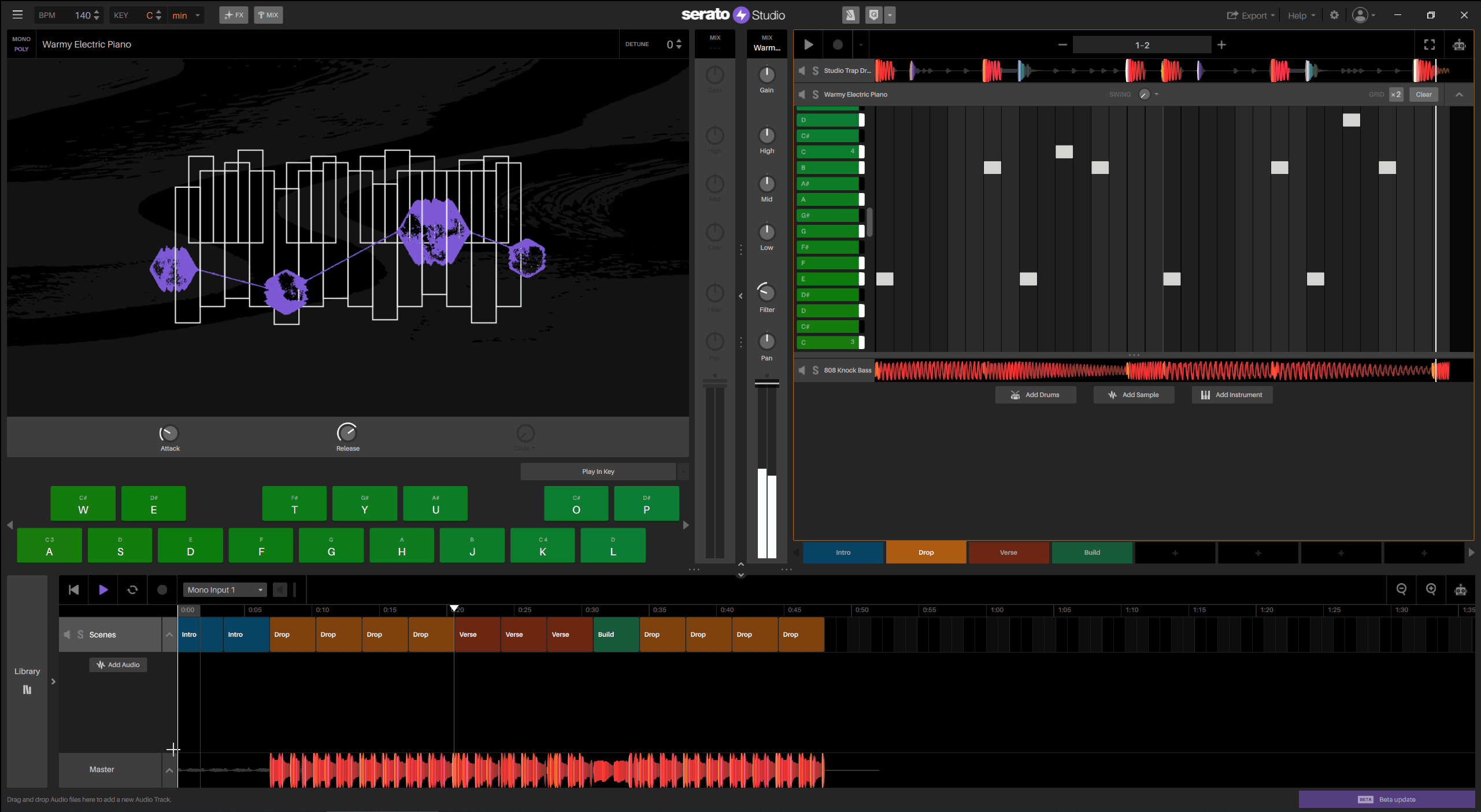
Task: Return song playhead to start
Action: (73, 589)
